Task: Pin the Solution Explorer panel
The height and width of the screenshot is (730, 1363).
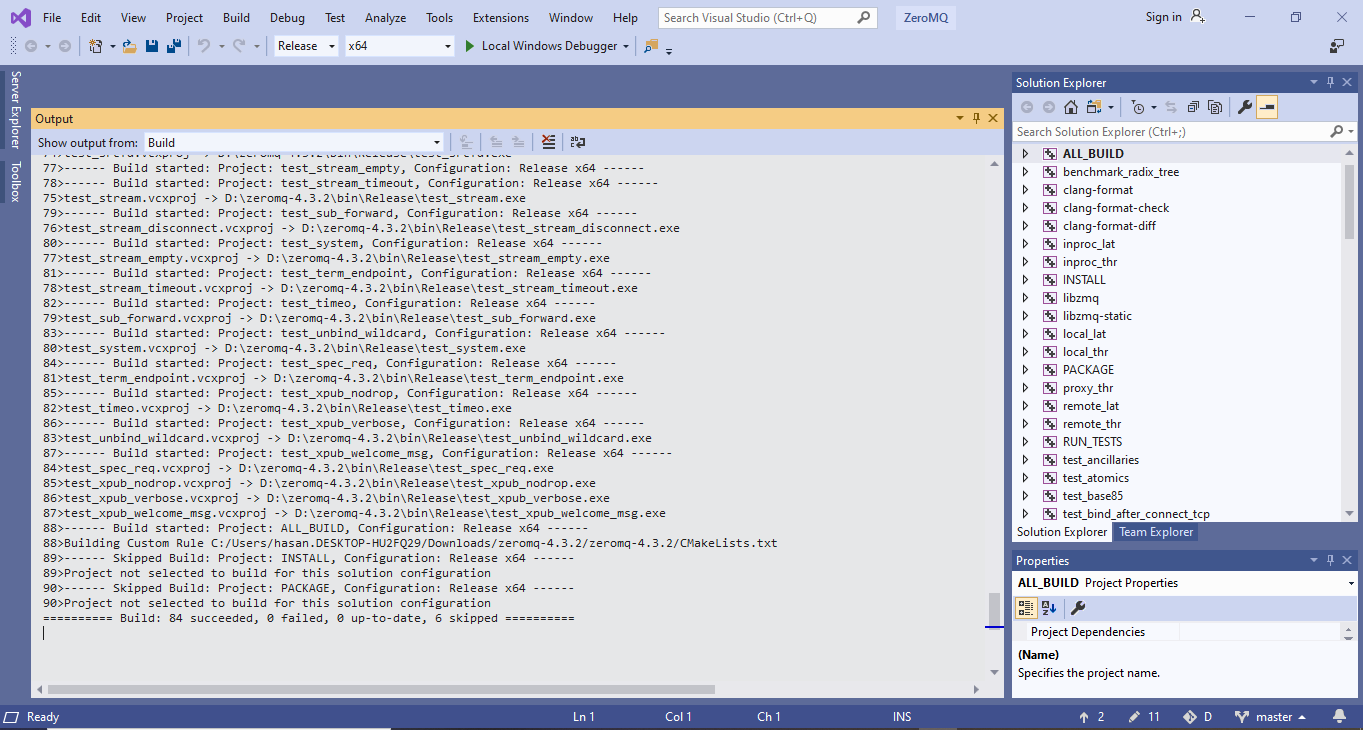Action: click(x=1329, y=81)
